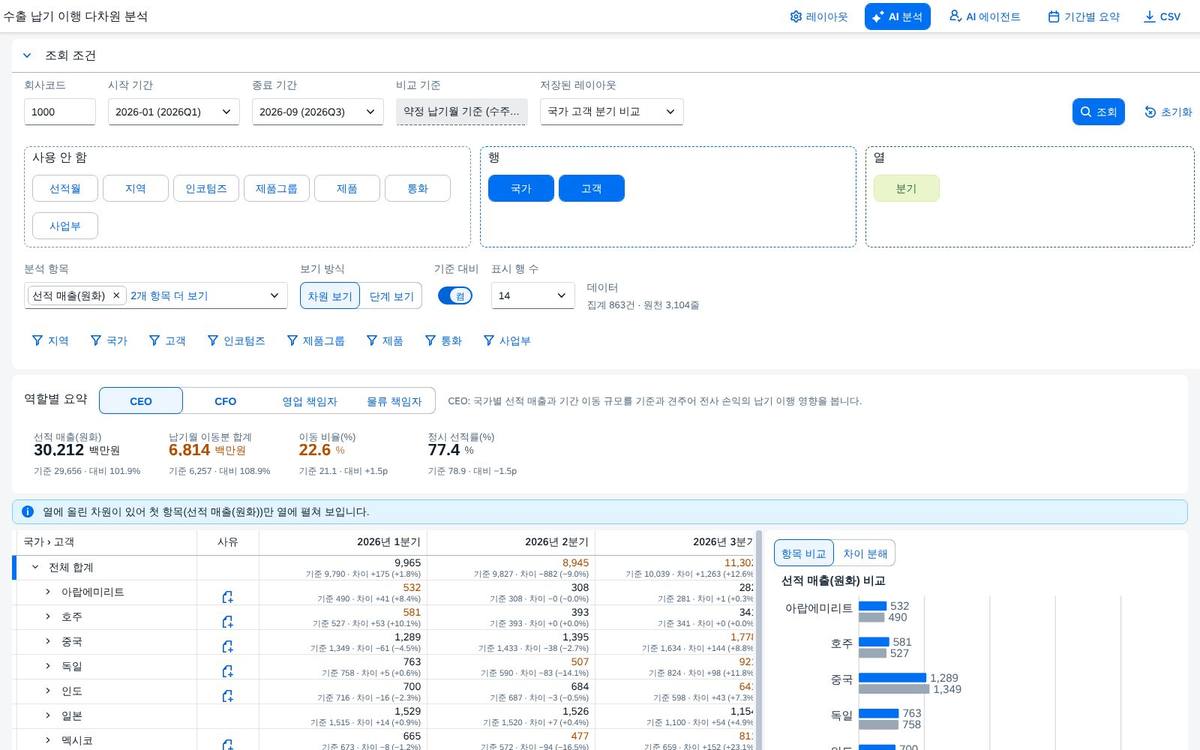The height and width of the screenshot is (750, 1200).
Task: Switch to 단계 보기 mode
Action: 391,296
